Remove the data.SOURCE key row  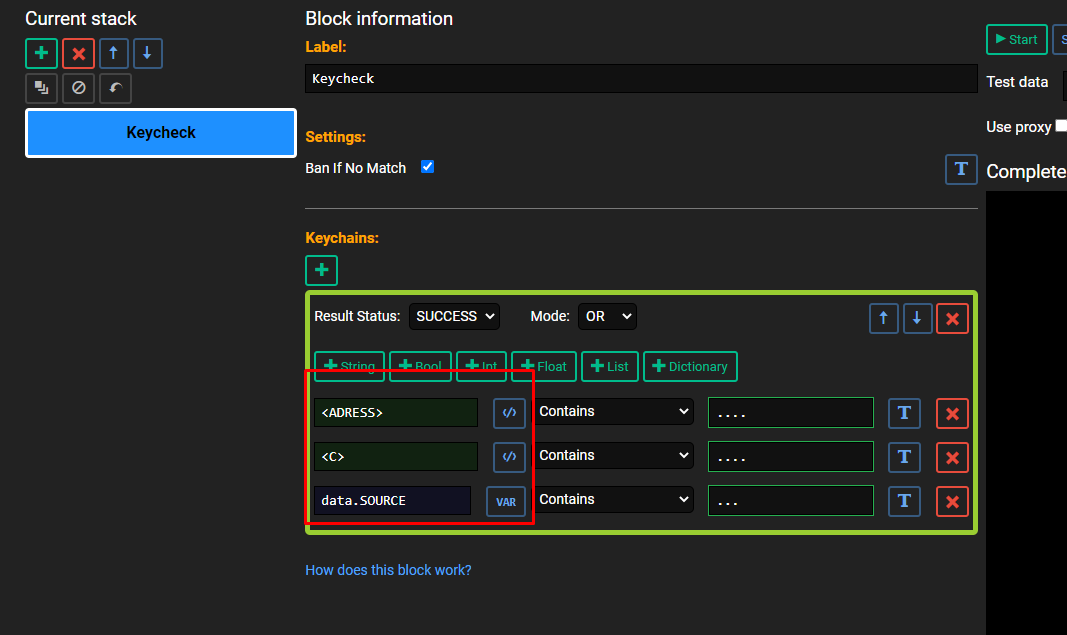tap(952, 502)
